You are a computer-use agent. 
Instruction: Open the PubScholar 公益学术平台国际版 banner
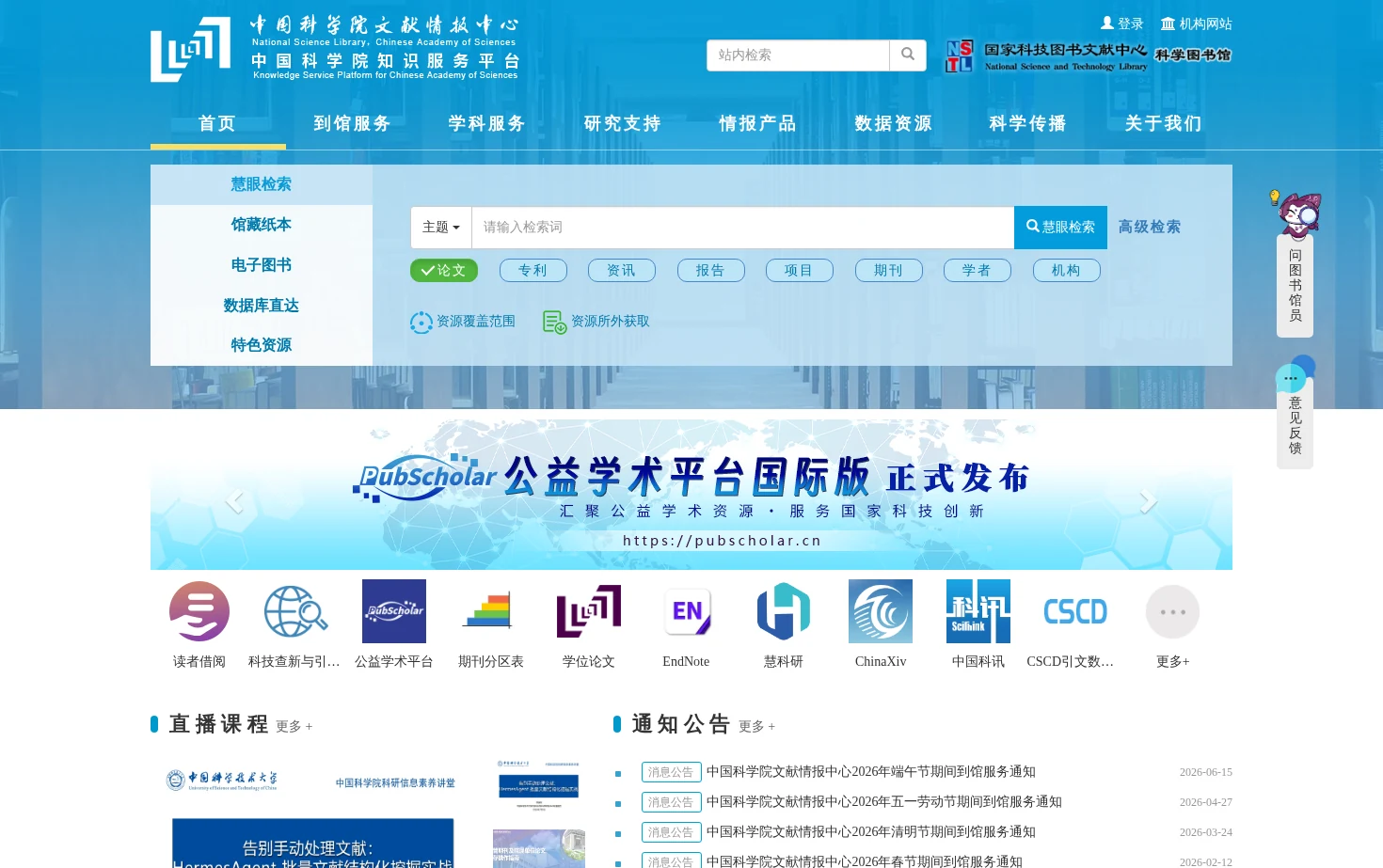[x=691, y=496]
